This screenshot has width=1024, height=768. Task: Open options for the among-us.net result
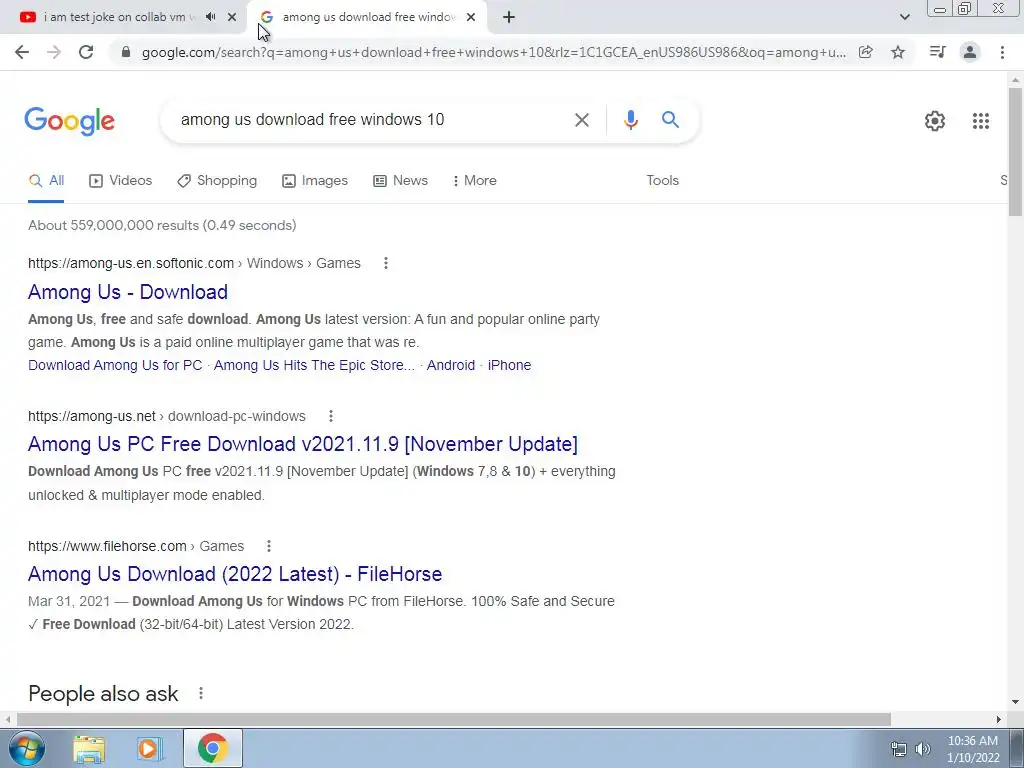(x=330, y=416)
